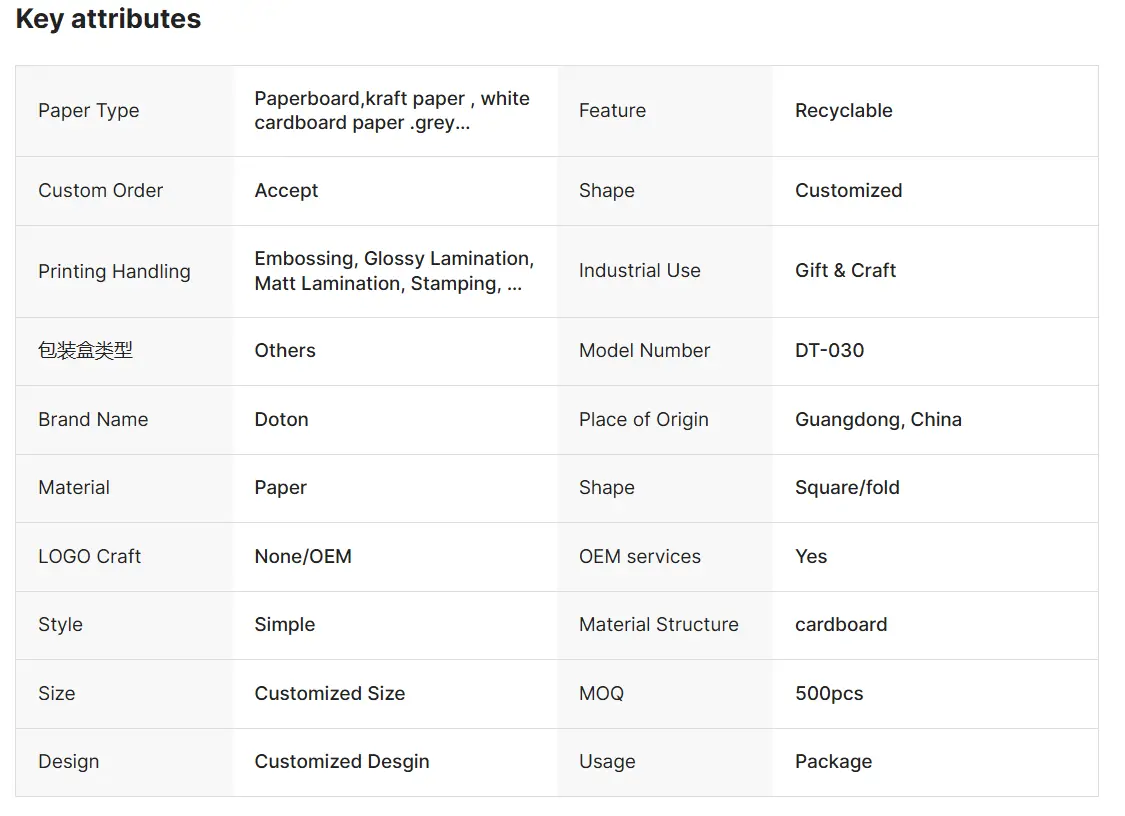Click the Printing Handling value ending with ellipsis
1125x816 pixels.
click(x=394, y=271)
